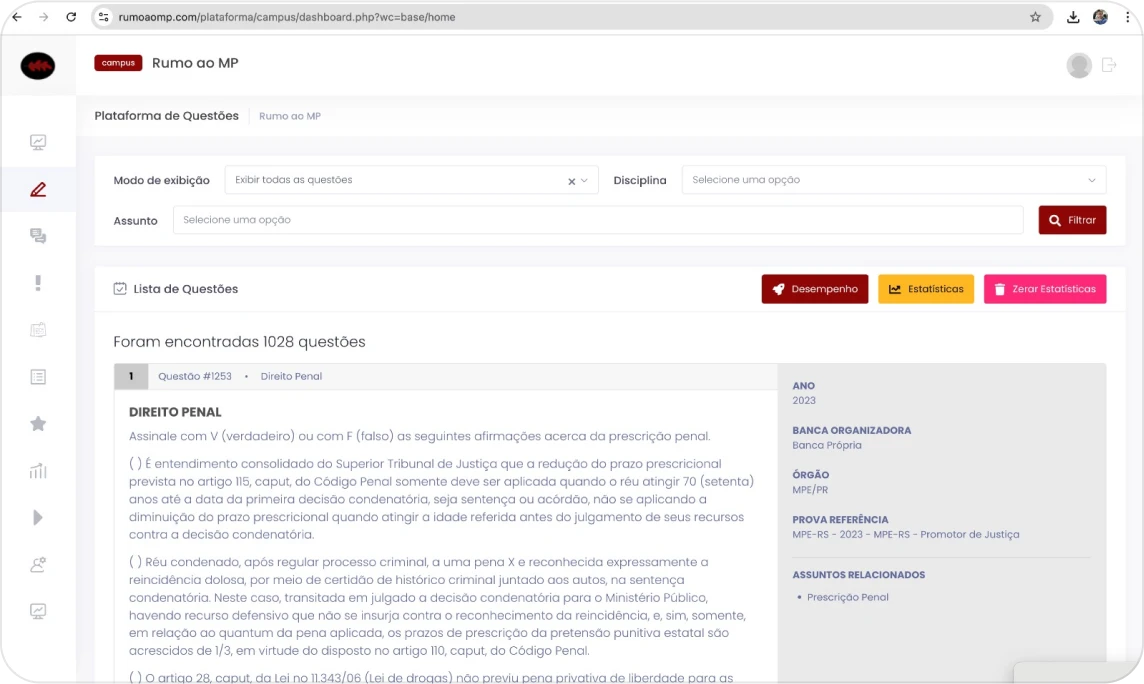Click the Desempenho button
The width and height of the screenshot is (1144, 684).
814,289
